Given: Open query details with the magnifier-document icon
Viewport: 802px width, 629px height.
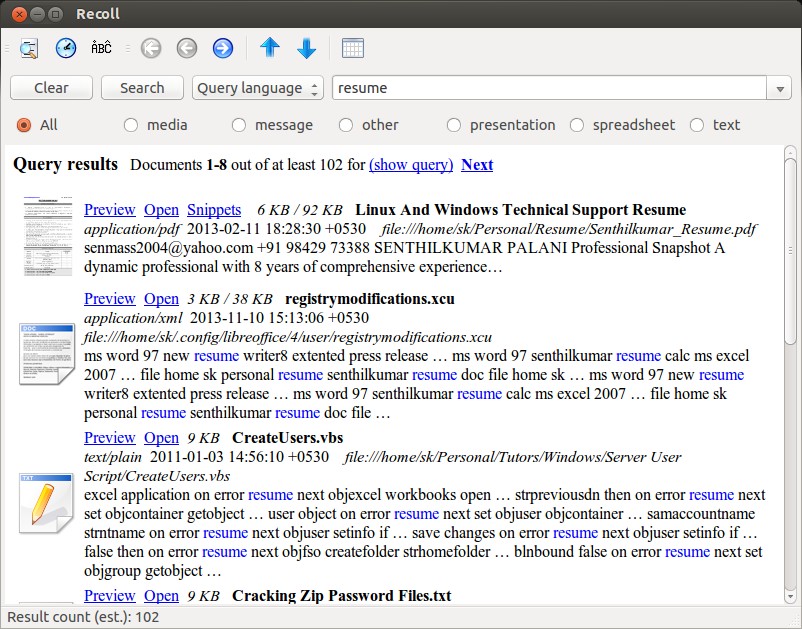Looking at the screenshot, I should pos(27,47).
